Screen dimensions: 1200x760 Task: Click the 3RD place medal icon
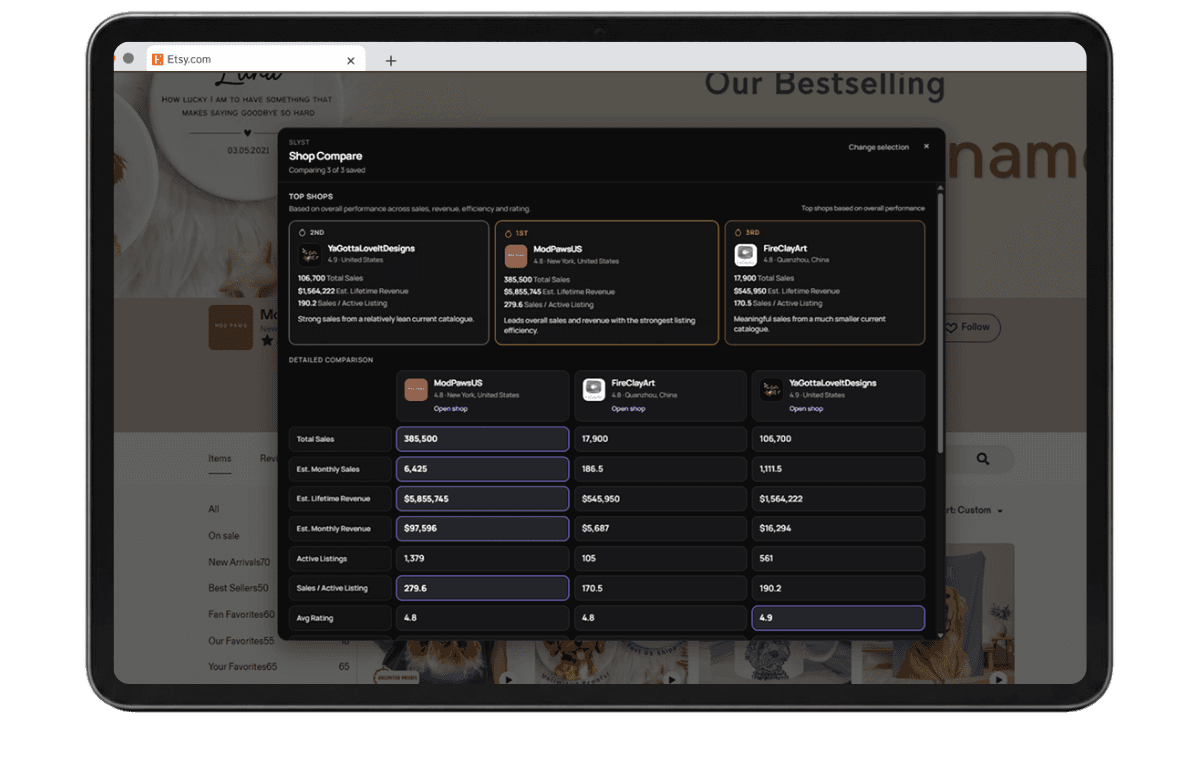pos(738,232)
